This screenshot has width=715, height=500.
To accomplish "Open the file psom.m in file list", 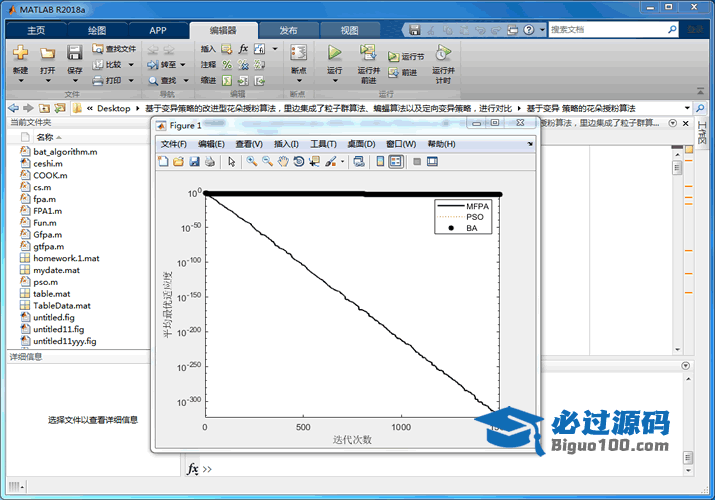I will pyautogui.click(x=45, y=282).
